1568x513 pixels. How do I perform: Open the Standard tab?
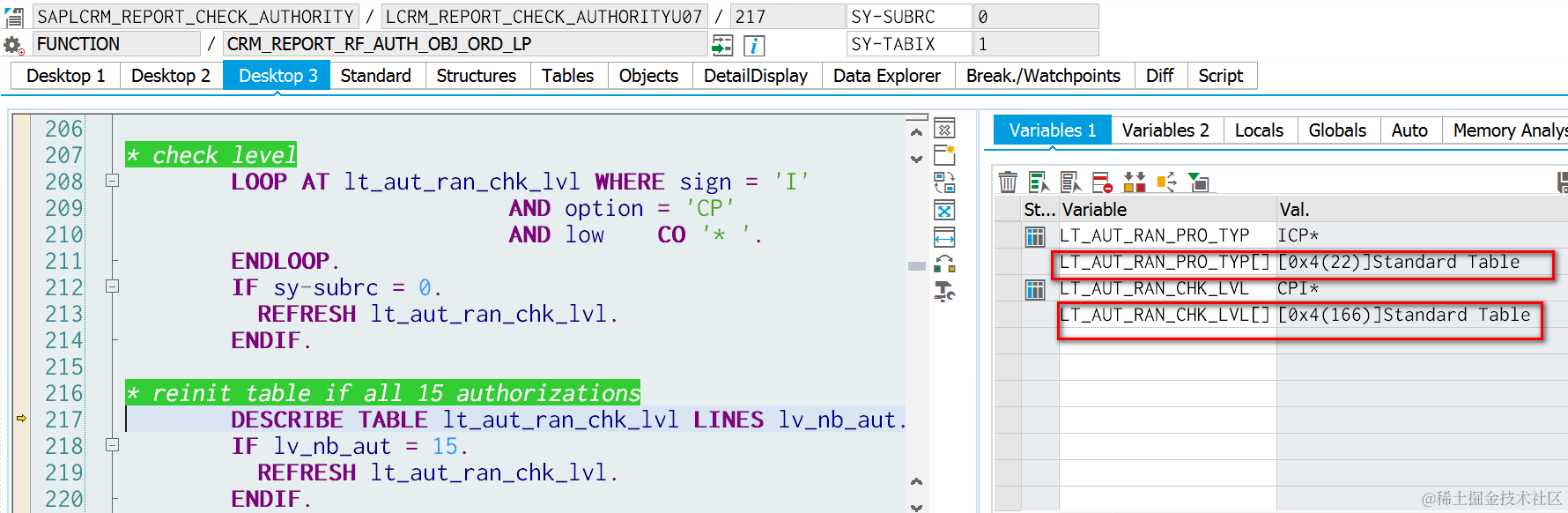376,76
